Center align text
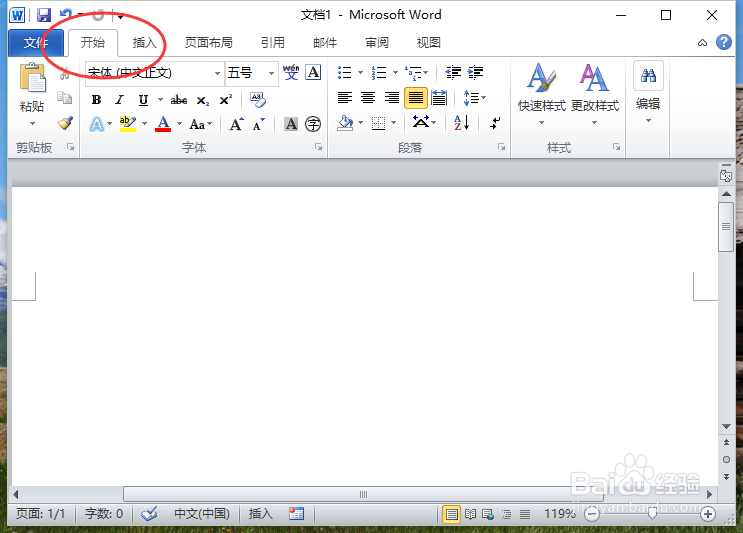Screen dimensions: 743x533 [368, 98]
